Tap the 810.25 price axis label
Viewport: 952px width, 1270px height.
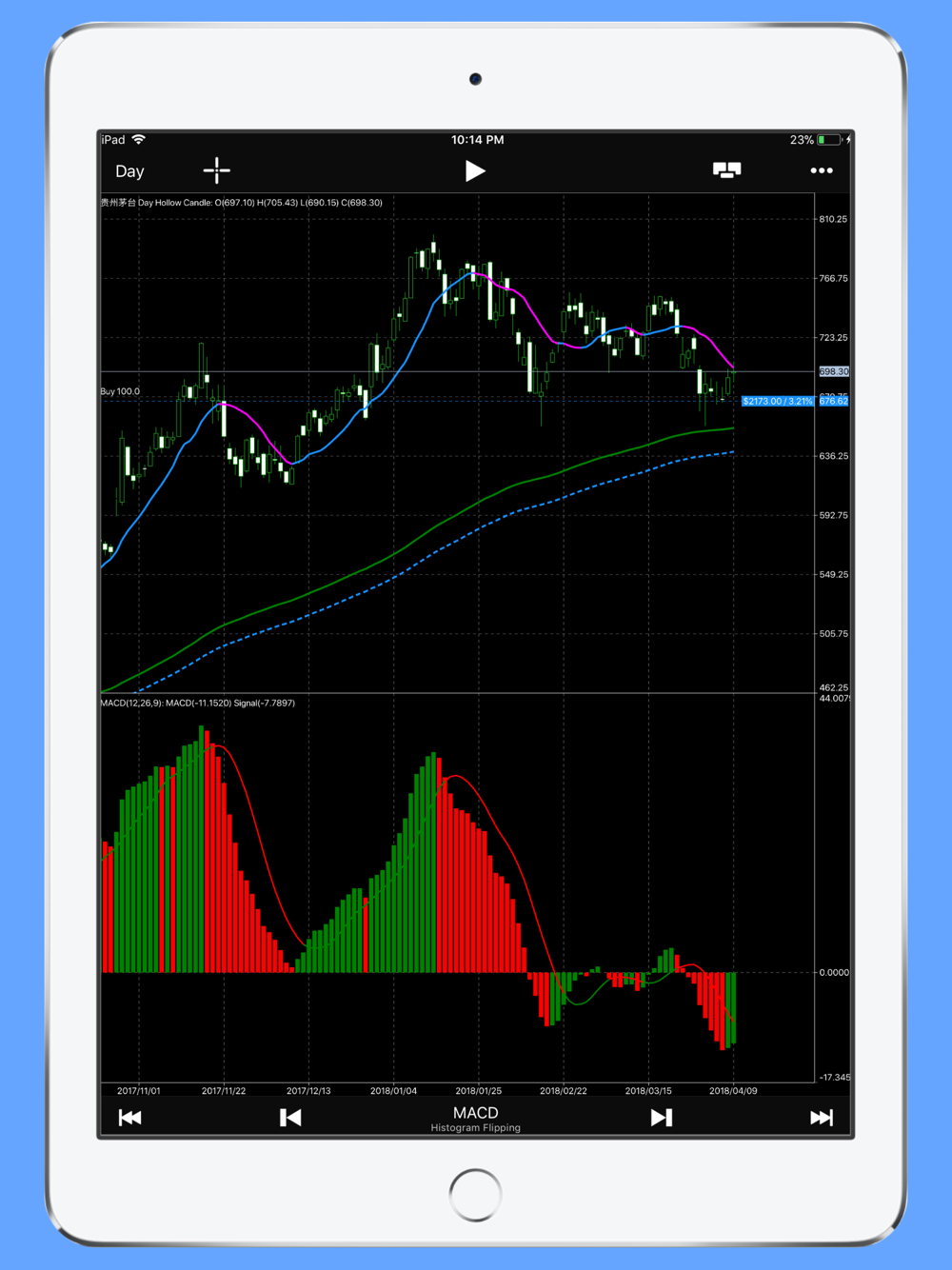(x=833, y=220)
